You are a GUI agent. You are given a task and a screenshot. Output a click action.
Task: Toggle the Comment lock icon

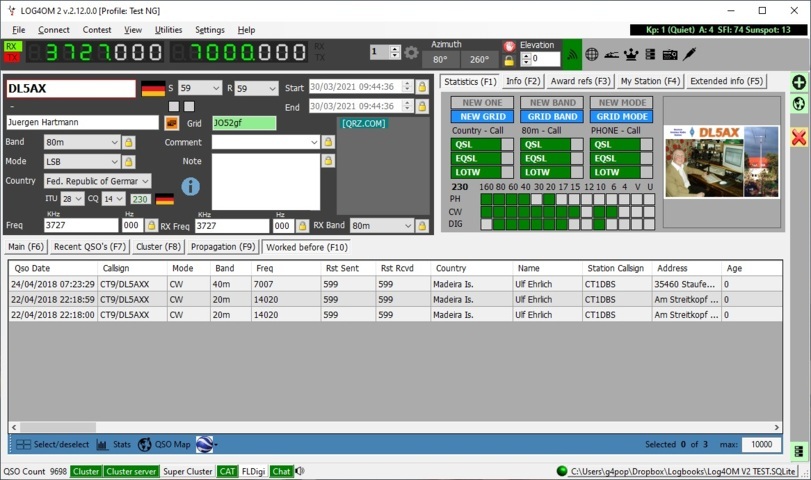pos(328,142)
